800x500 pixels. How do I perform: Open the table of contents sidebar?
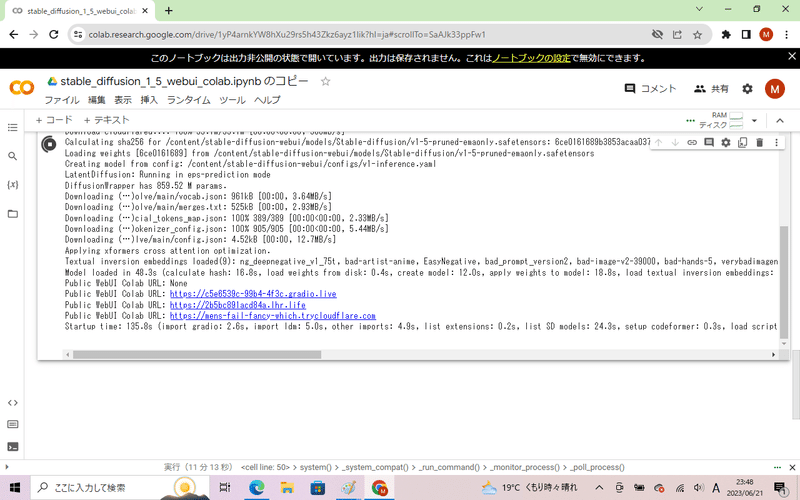coord(13,128)
